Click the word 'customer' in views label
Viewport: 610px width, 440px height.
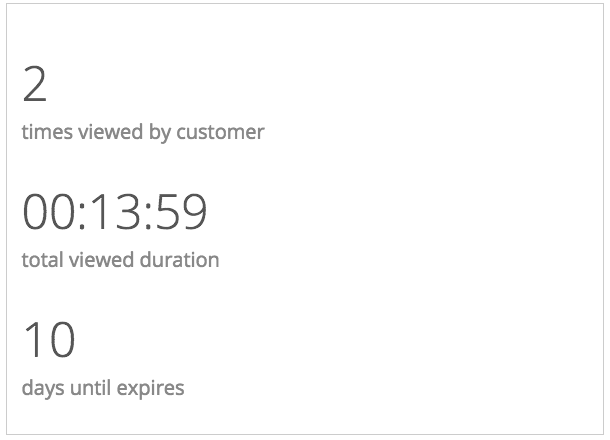point(220,132)
